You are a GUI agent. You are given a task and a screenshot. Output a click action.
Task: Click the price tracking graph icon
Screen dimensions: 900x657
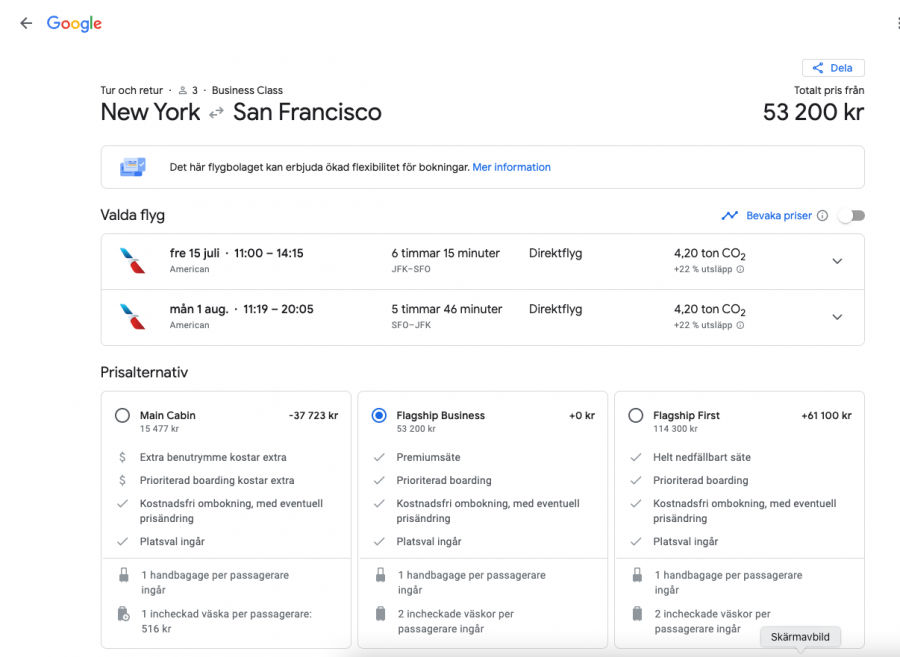click(730, 216)
